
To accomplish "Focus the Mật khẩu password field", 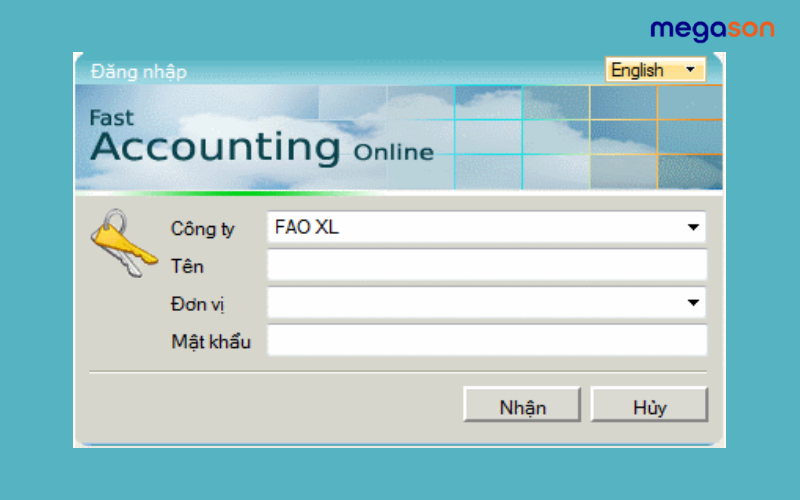I will pyautogui.click(x=487, y=340).
